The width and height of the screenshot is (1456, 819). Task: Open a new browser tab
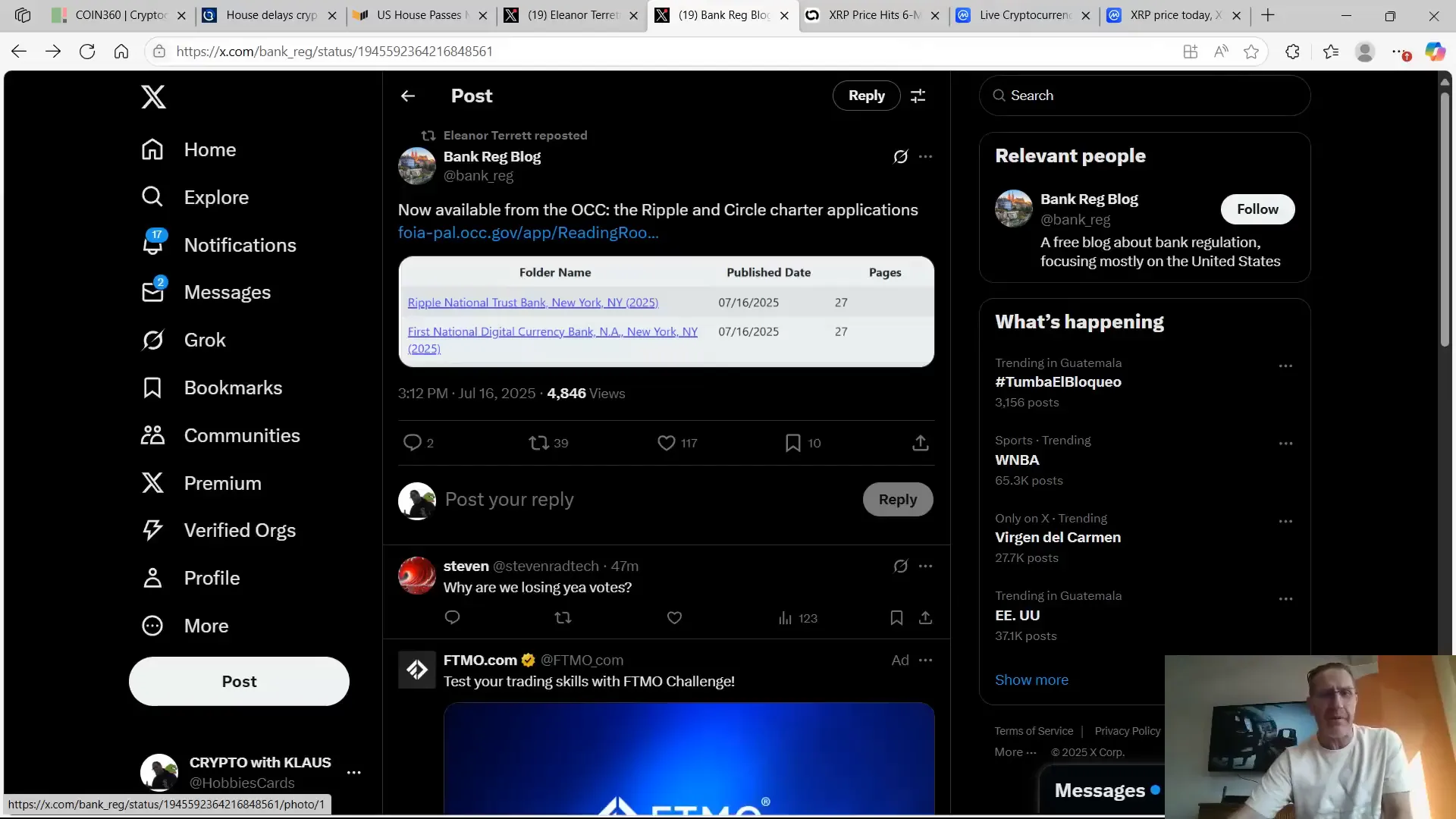pyautogui.click(x=1268, y=15)
